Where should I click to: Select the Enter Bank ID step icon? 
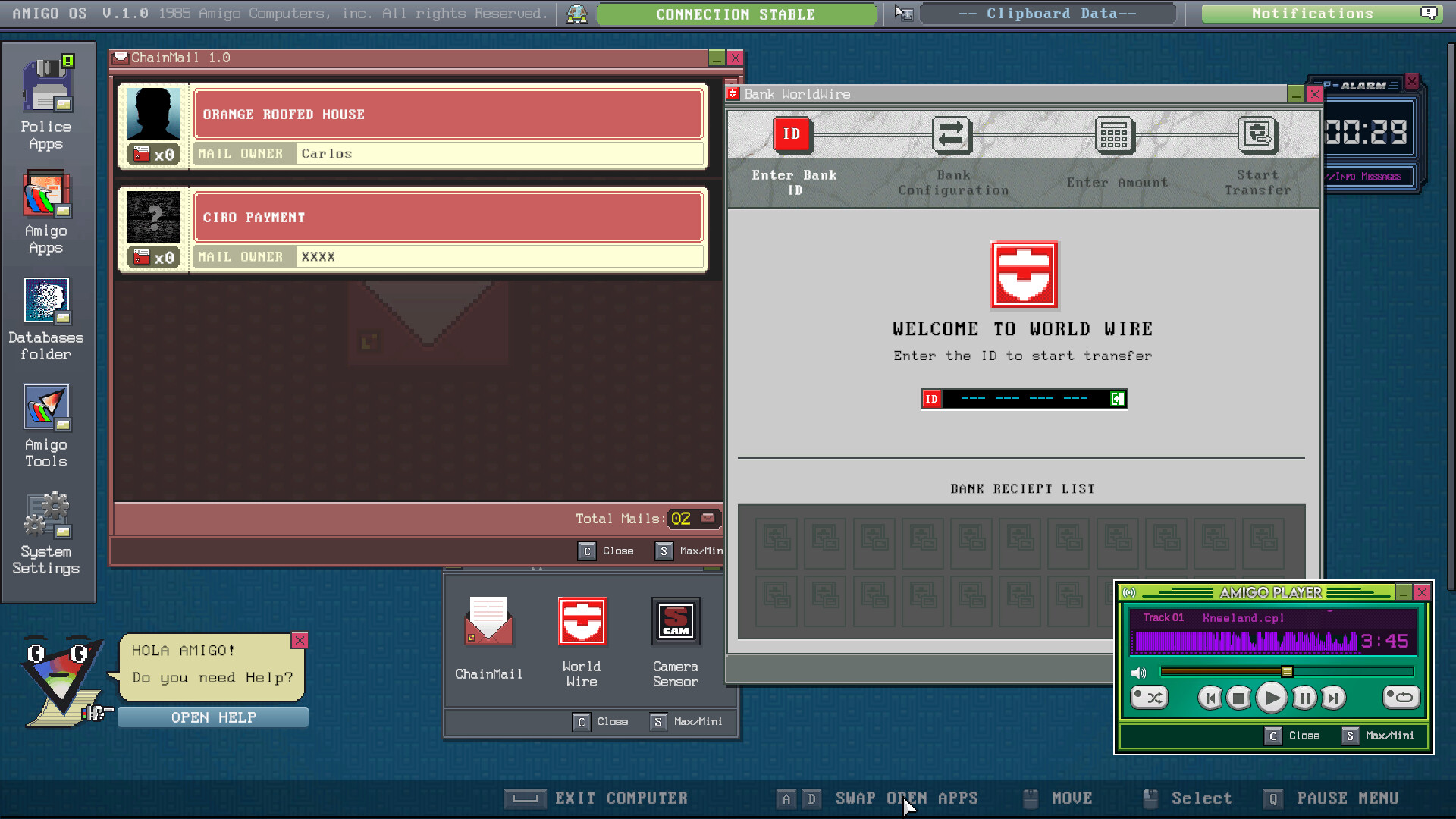[x=792, y=135]
